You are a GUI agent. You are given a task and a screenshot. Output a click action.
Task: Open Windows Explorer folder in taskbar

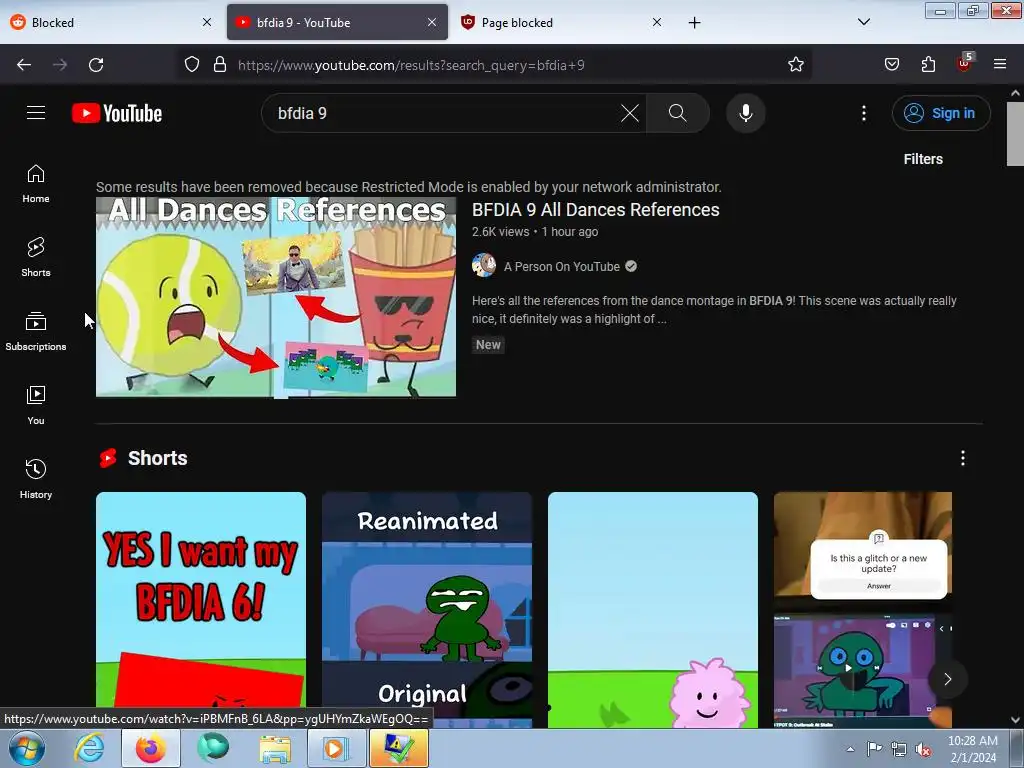coord(275,748)
